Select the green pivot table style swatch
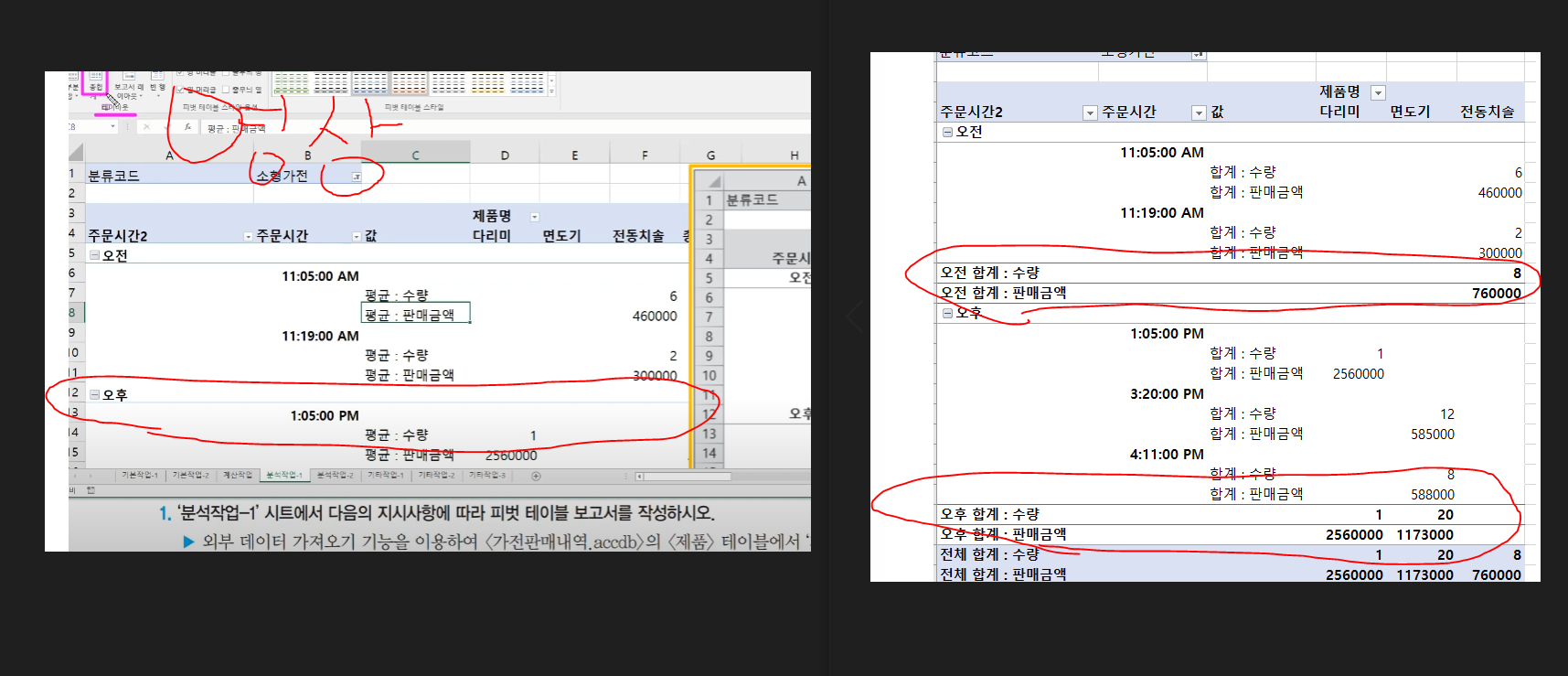1568x676 pixels. click(x=292, y=84)
